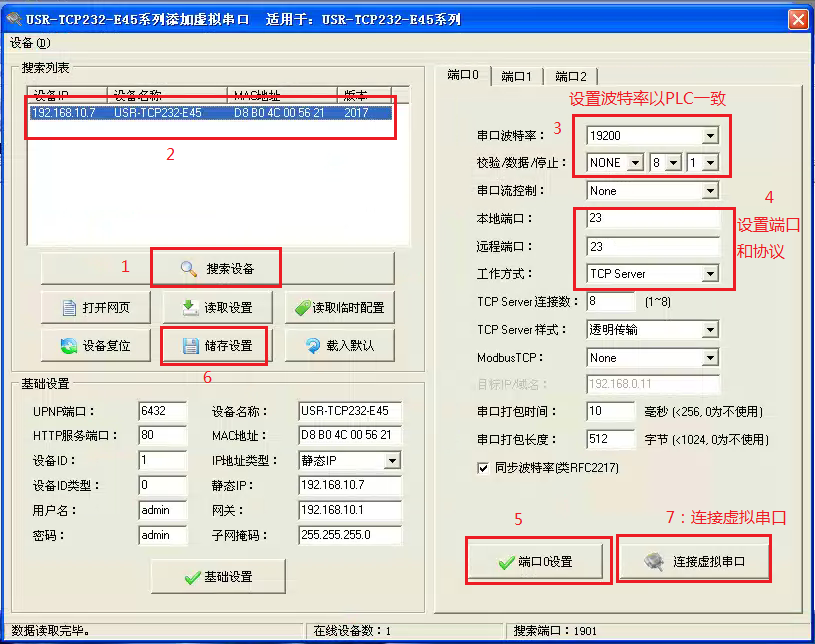The width and height of the screenshot is (815, 644).
Task: Toggle the 同步波特率 (RFC2217) checkbox
Action: pos(484,467)
